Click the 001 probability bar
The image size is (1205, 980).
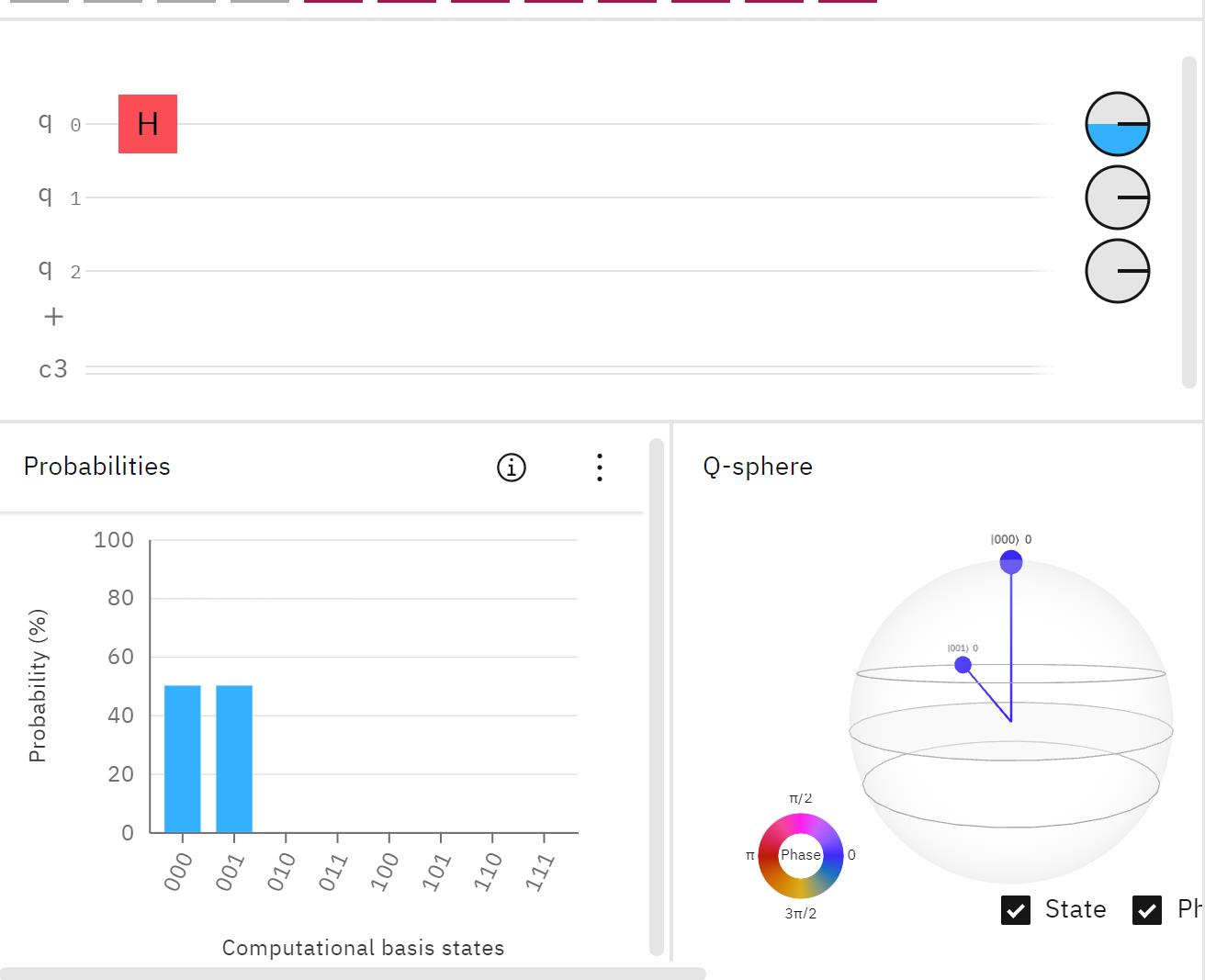(234, 759)
